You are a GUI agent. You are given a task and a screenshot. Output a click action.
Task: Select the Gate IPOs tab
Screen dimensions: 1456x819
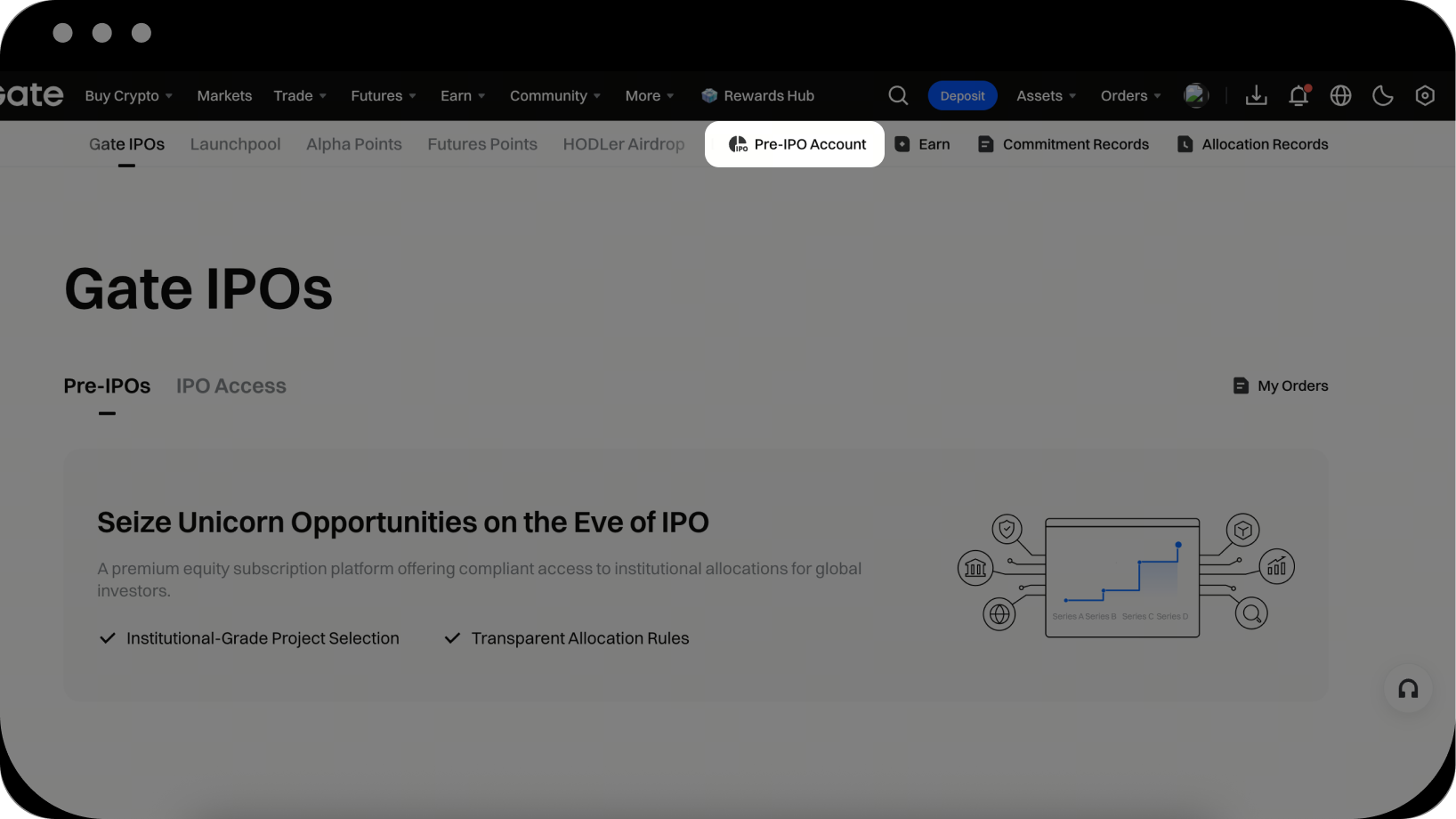click(x=126, y=144)
